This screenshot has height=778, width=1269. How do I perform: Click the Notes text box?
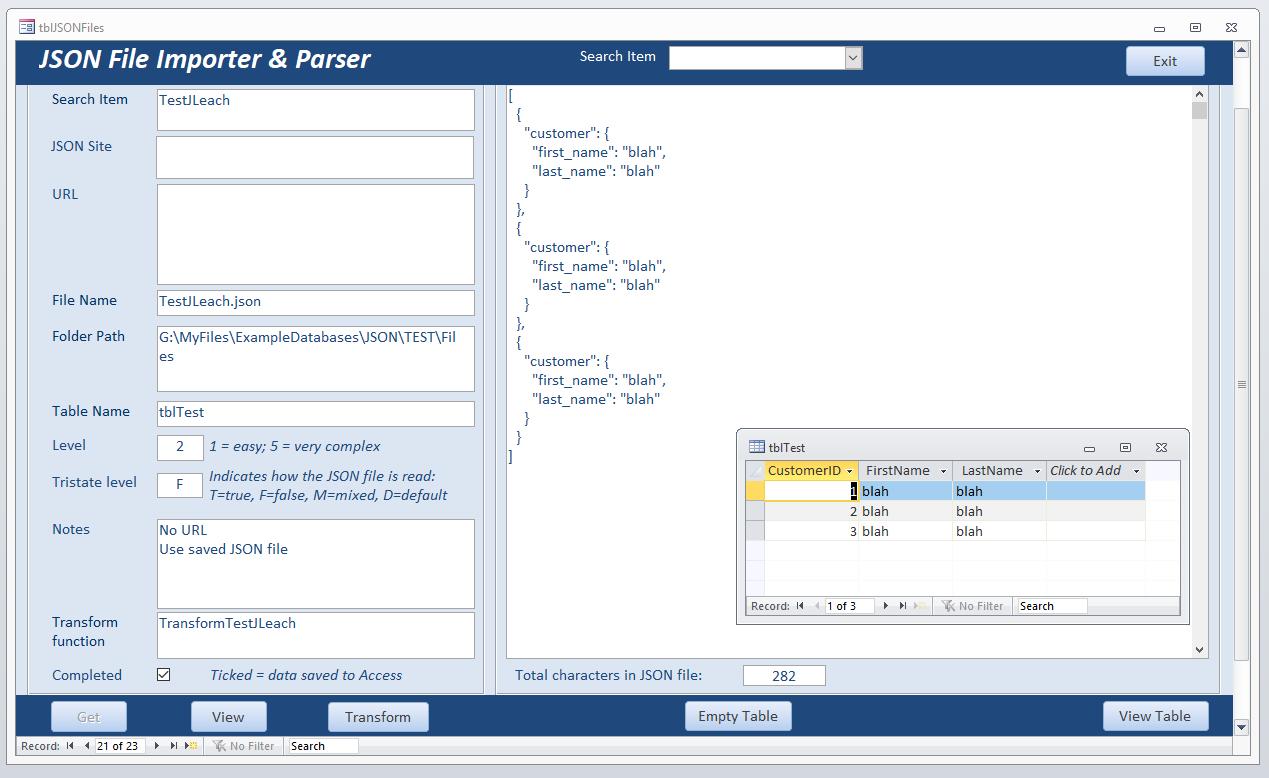[316, 564]
